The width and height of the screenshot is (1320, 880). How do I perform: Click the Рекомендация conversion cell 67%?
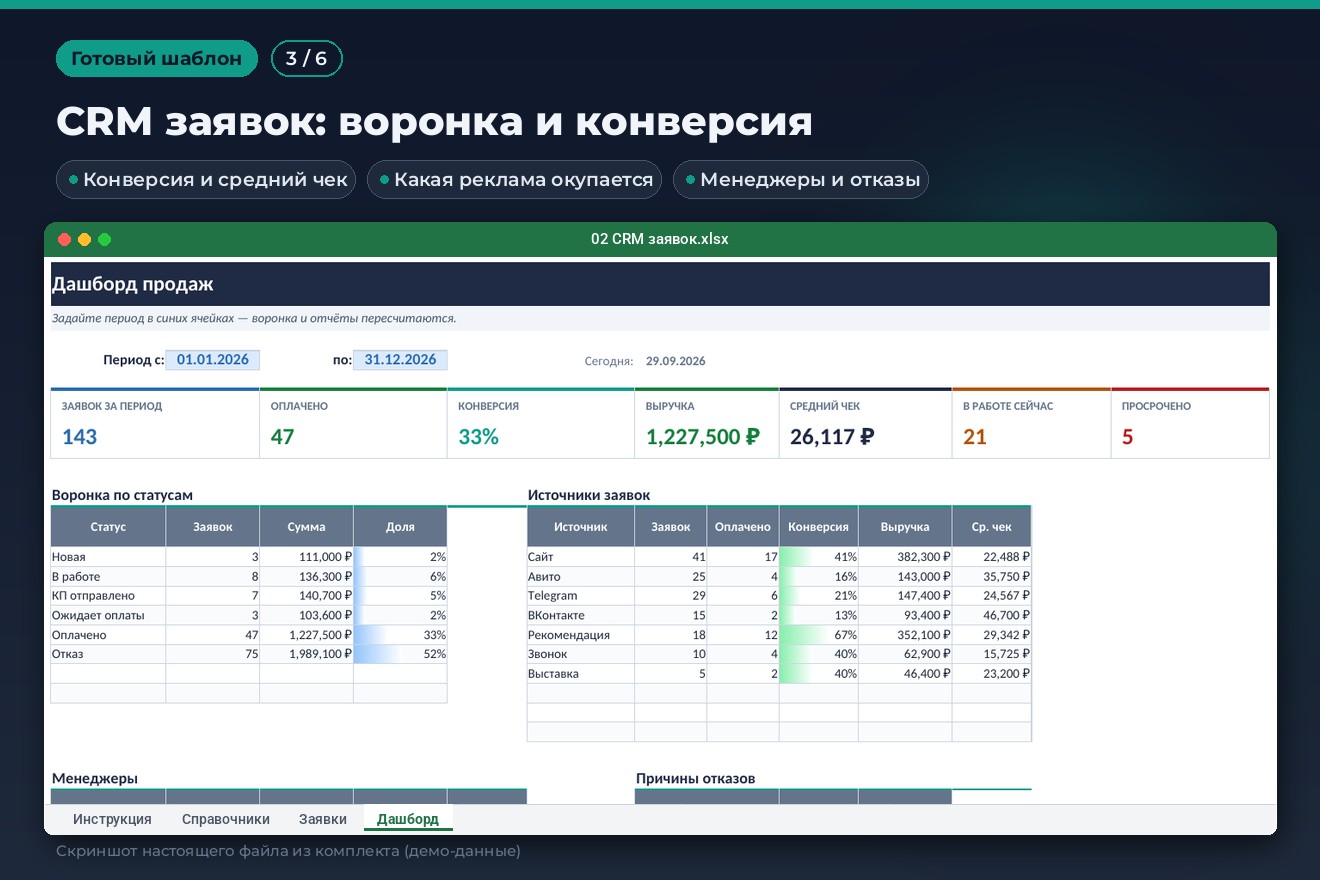click(x=818, y=635)
